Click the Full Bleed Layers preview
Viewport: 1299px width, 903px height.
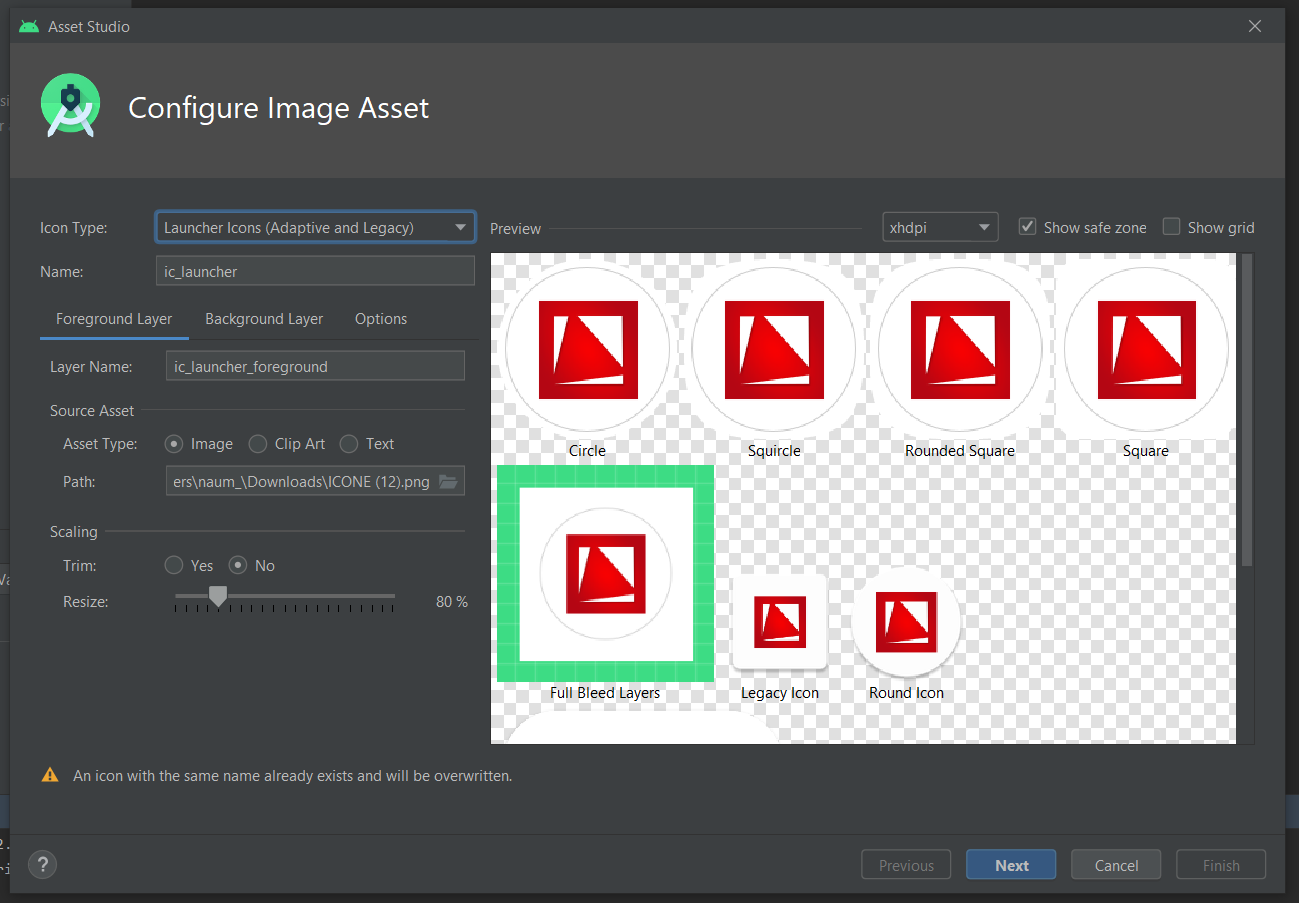tap(605, 573)
